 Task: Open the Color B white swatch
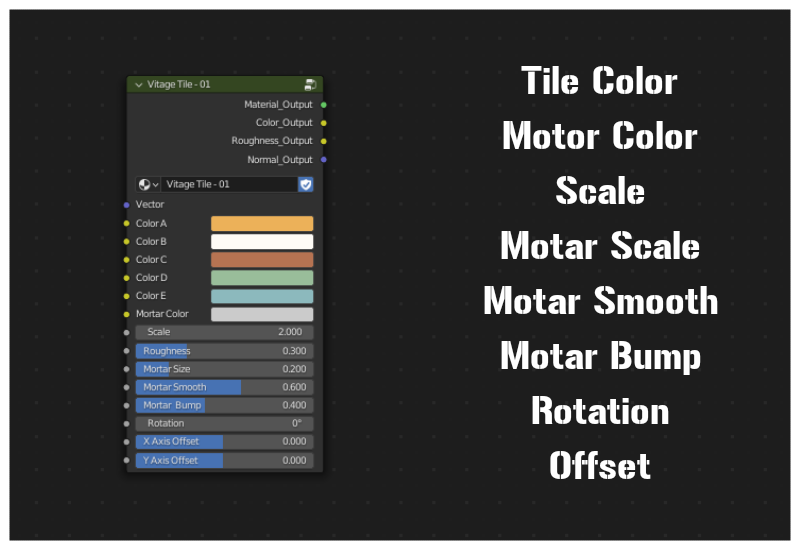click(x=262, y=241)
